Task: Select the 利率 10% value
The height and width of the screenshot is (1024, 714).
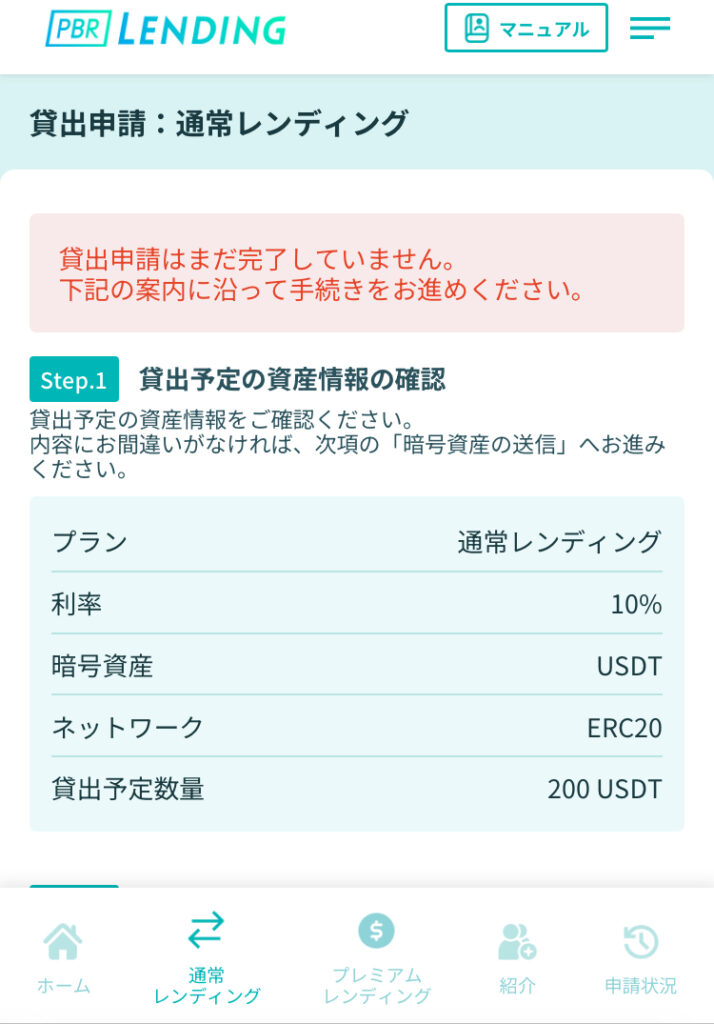Action: 636,604
